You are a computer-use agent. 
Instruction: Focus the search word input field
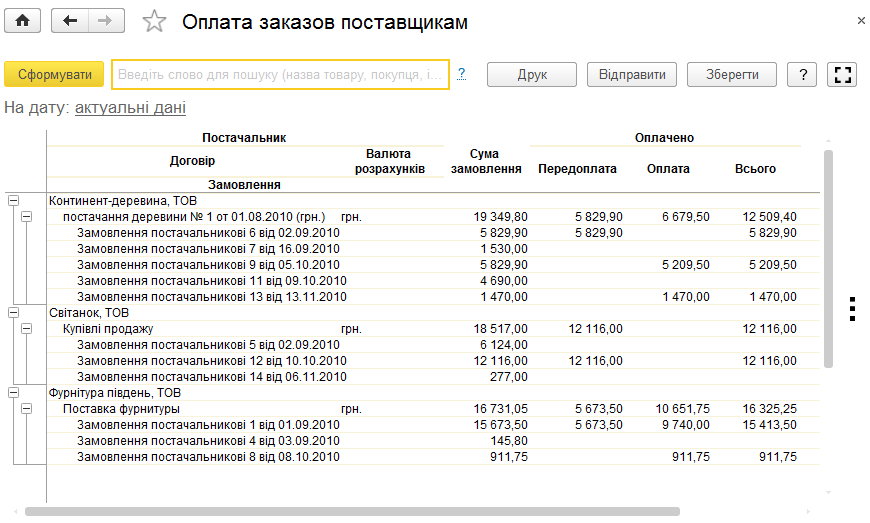(x=280, y=74)
